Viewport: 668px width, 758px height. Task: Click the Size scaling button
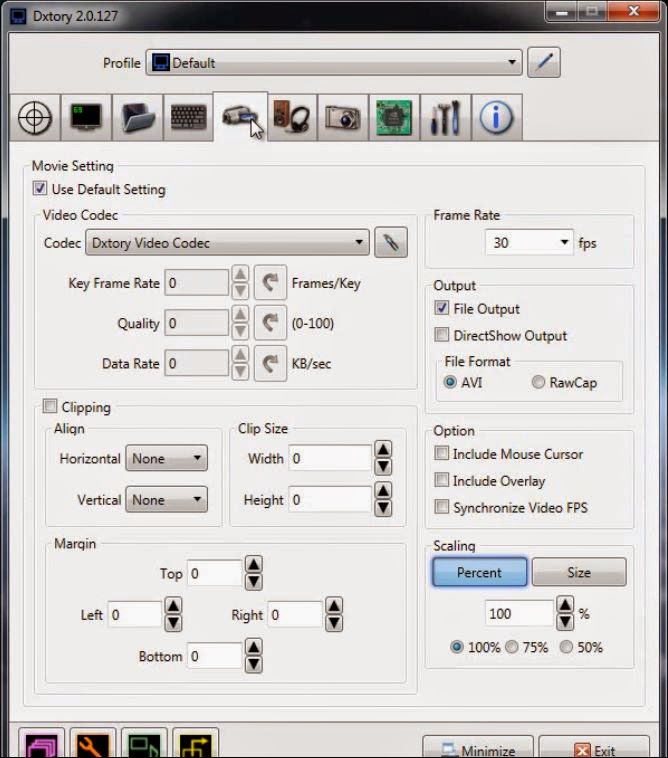click(x=579, y=572)
